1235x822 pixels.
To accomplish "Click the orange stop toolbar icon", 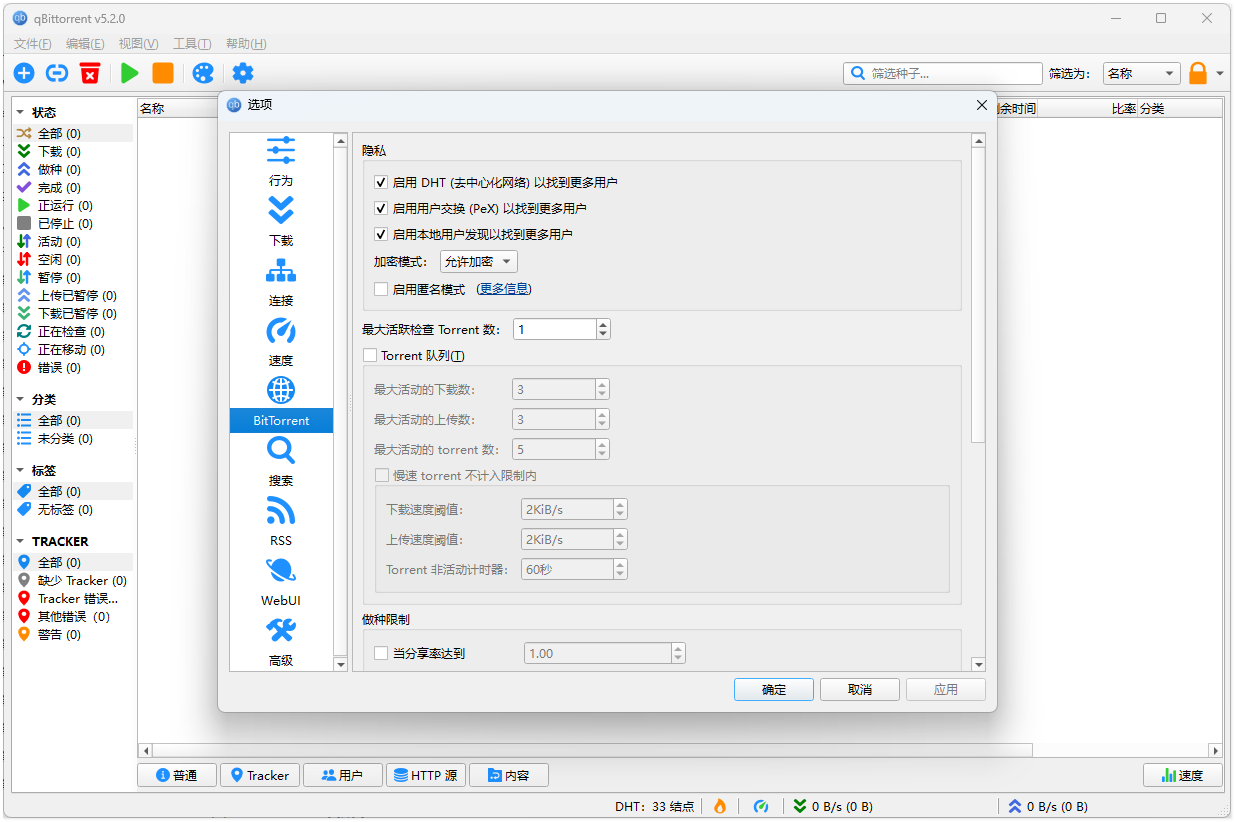I will coord(163,73).
